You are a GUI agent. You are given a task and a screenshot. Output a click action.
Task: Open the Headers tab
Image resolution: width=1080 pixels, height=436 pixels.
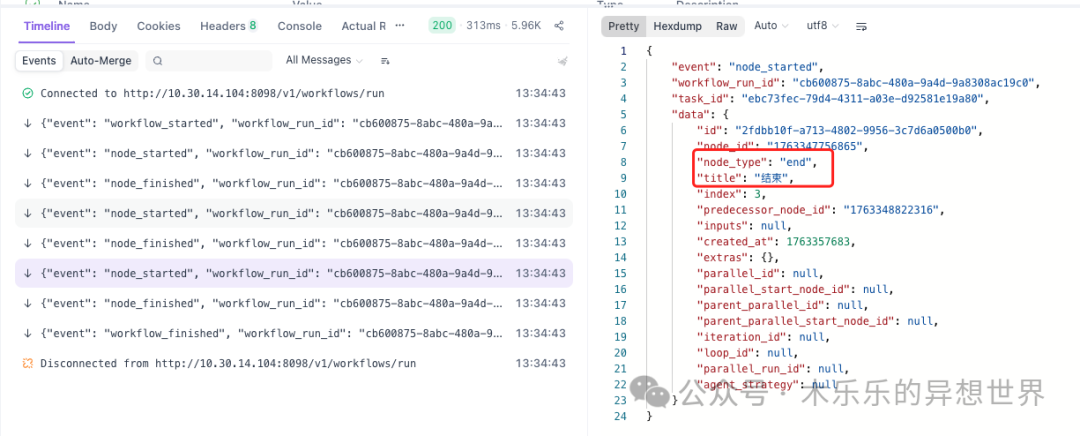(228, 26)
